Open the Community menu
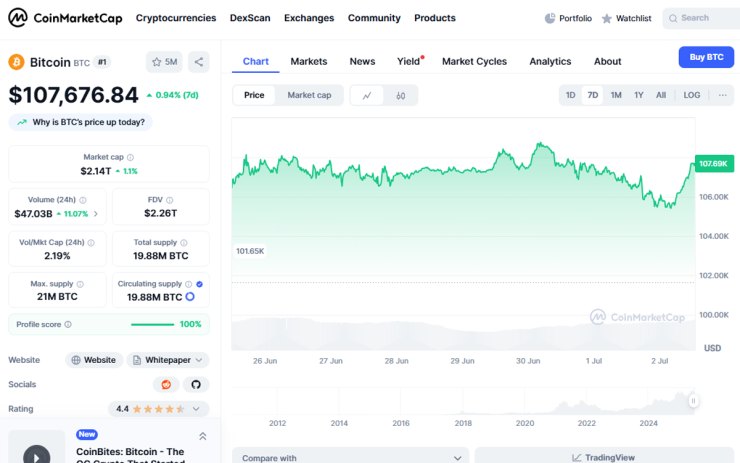 click(374, 18)
